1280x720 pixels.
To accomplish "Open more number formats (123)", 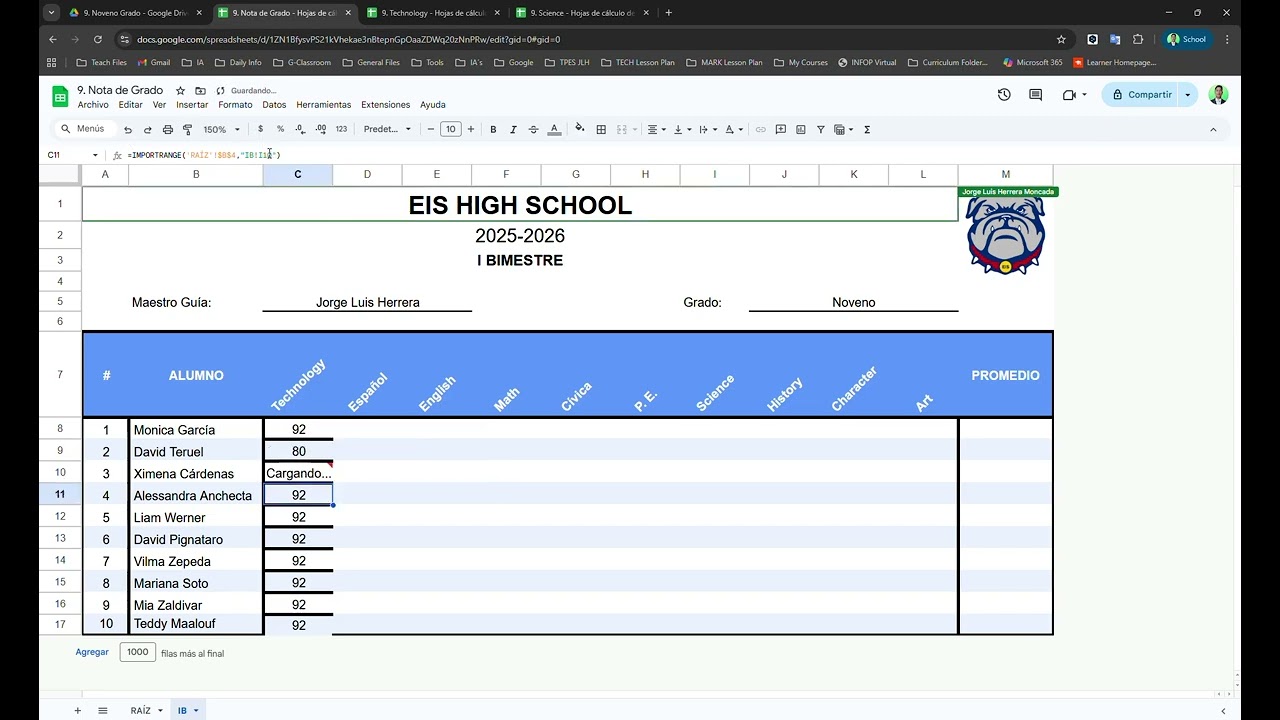I will click(341, 129).
